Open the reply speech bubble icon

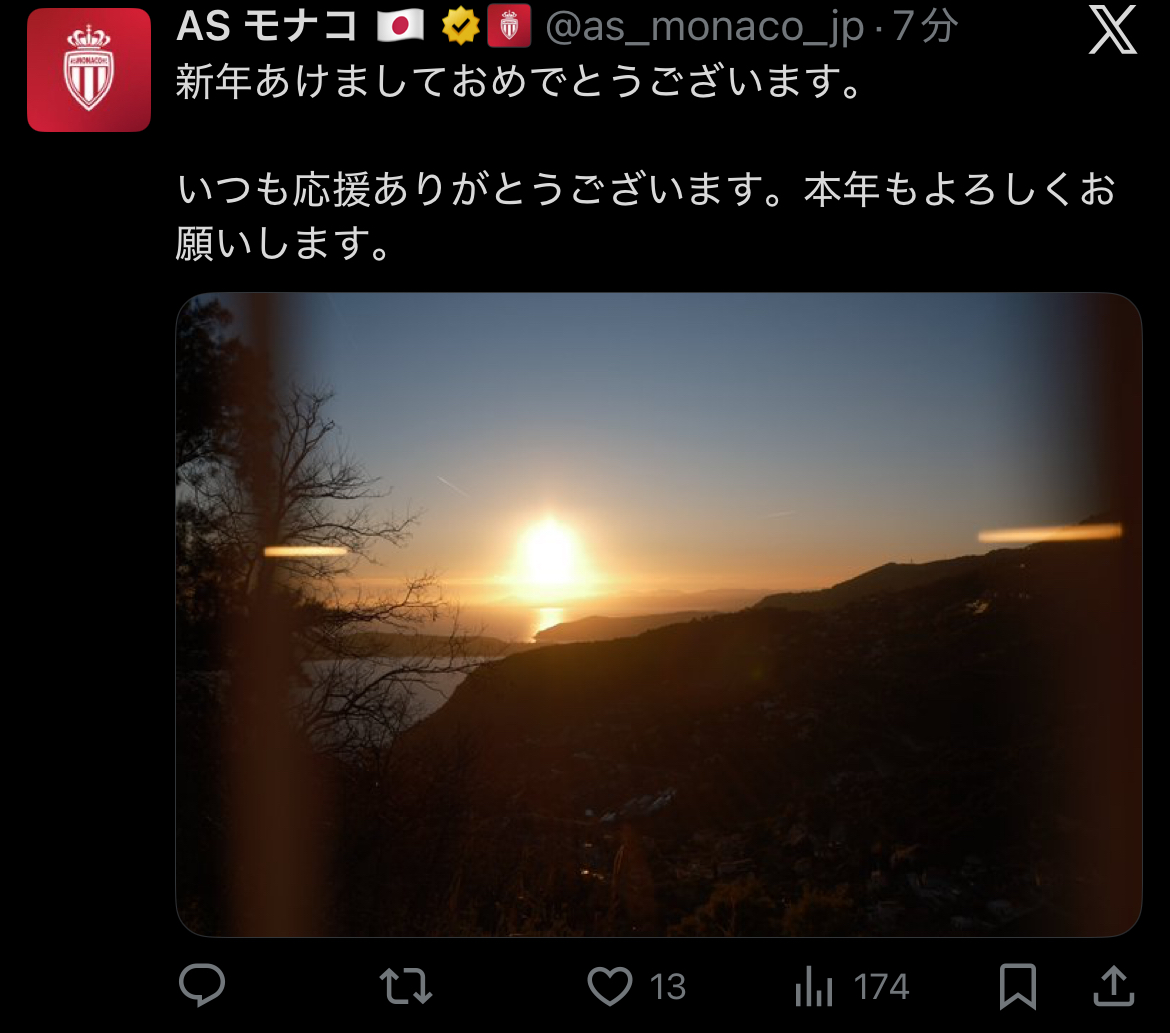point(201,984)
